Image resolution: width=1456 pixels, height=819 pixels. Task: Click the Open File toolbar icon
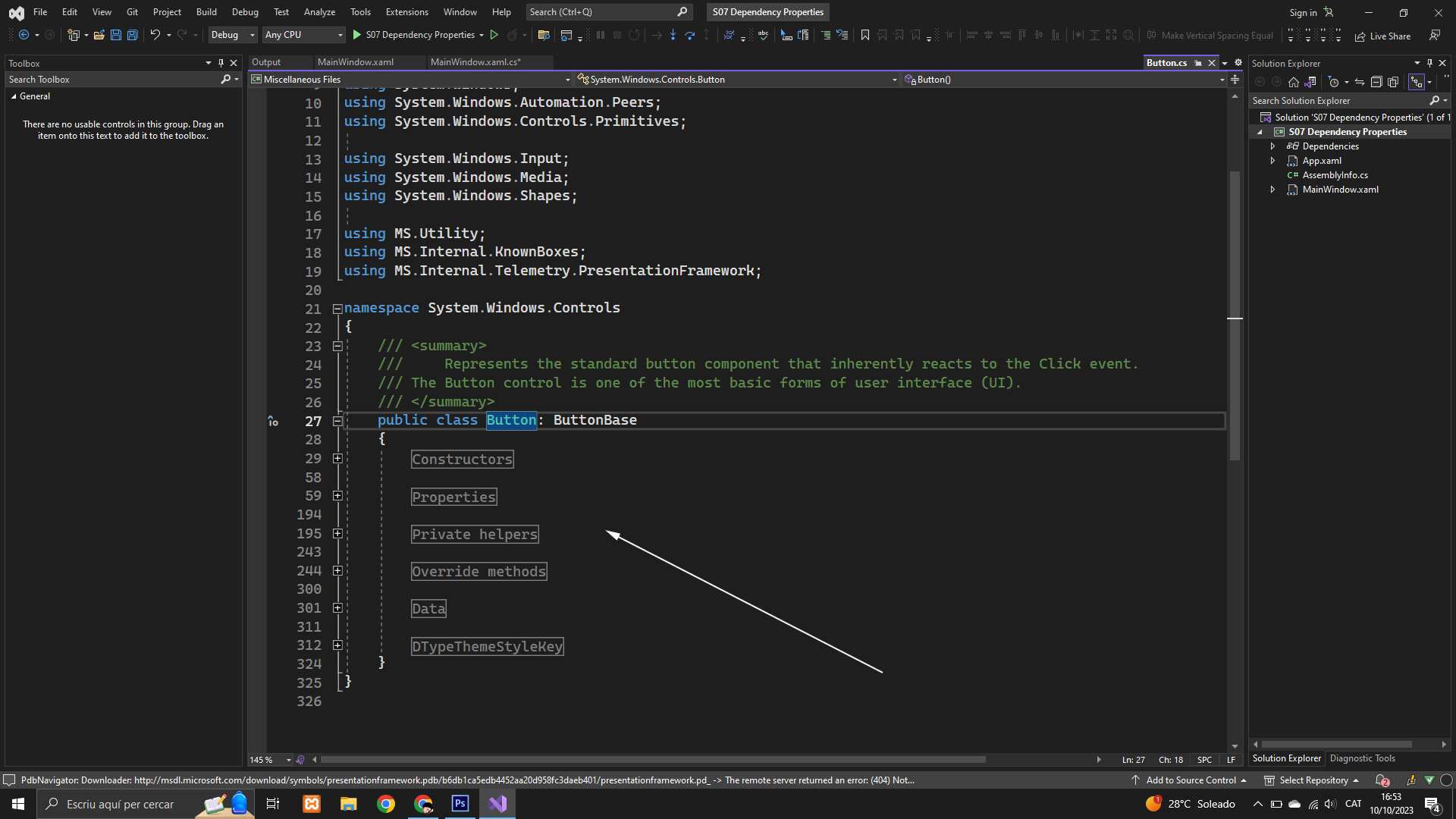pos(99,35)
